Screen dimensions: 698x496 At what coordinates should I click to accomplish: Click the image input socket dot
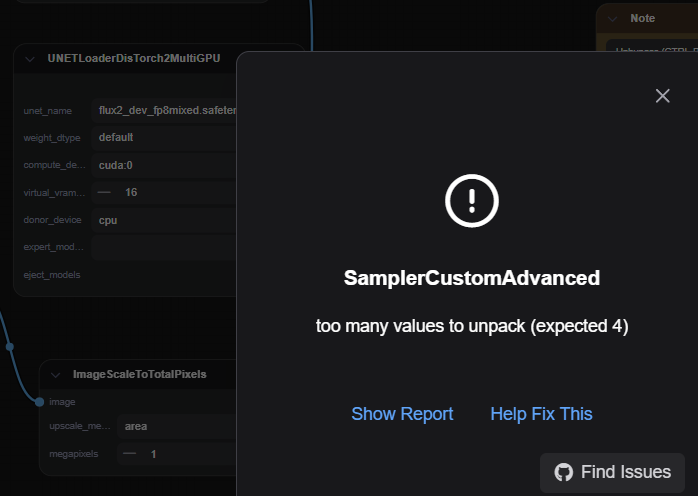coord(40,402)
